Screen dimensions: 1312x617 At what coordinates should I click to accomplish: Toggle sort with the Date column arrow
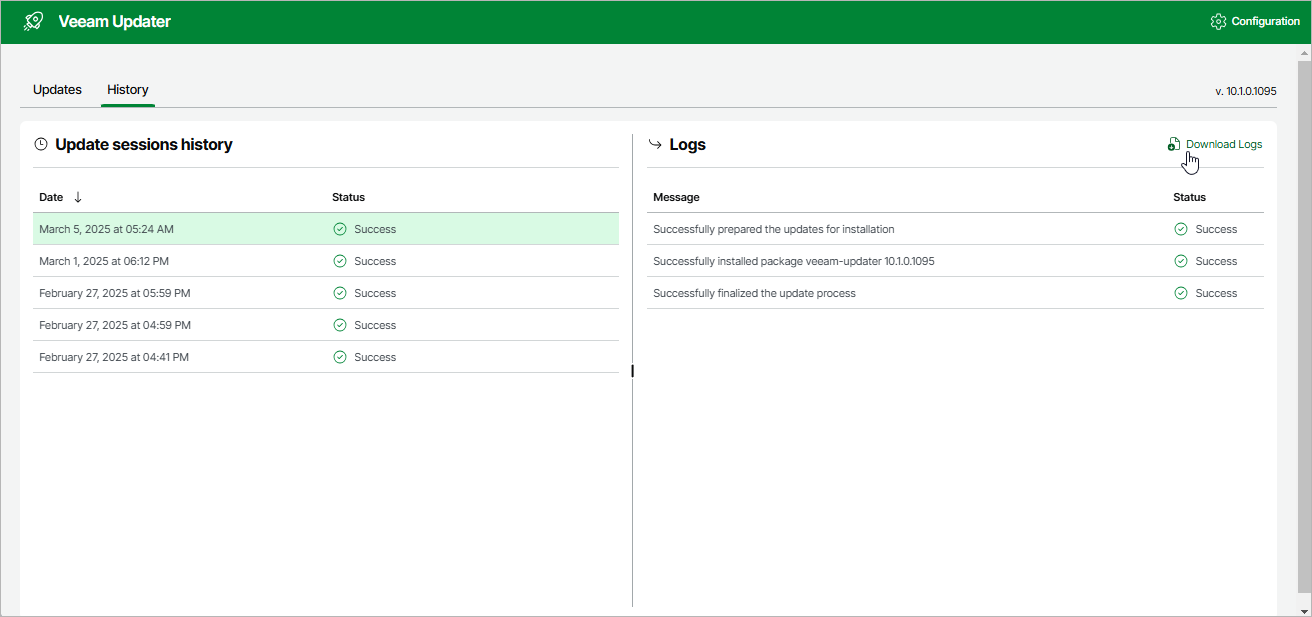[78, 197]
